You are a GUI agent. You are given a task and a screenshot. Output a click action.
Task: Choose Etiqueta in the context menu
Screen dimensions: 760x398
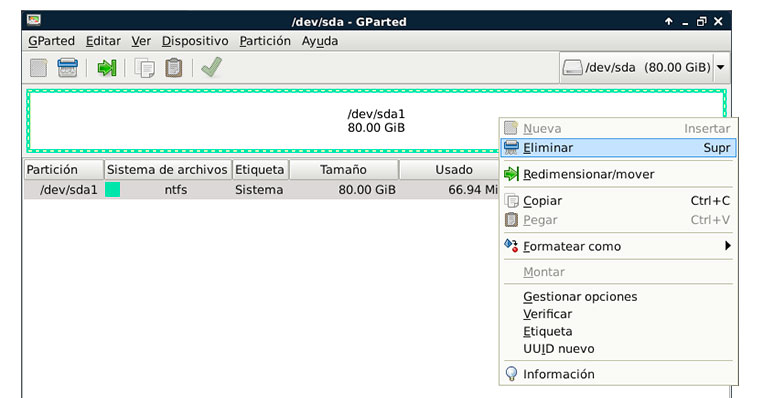pos(618,332)
